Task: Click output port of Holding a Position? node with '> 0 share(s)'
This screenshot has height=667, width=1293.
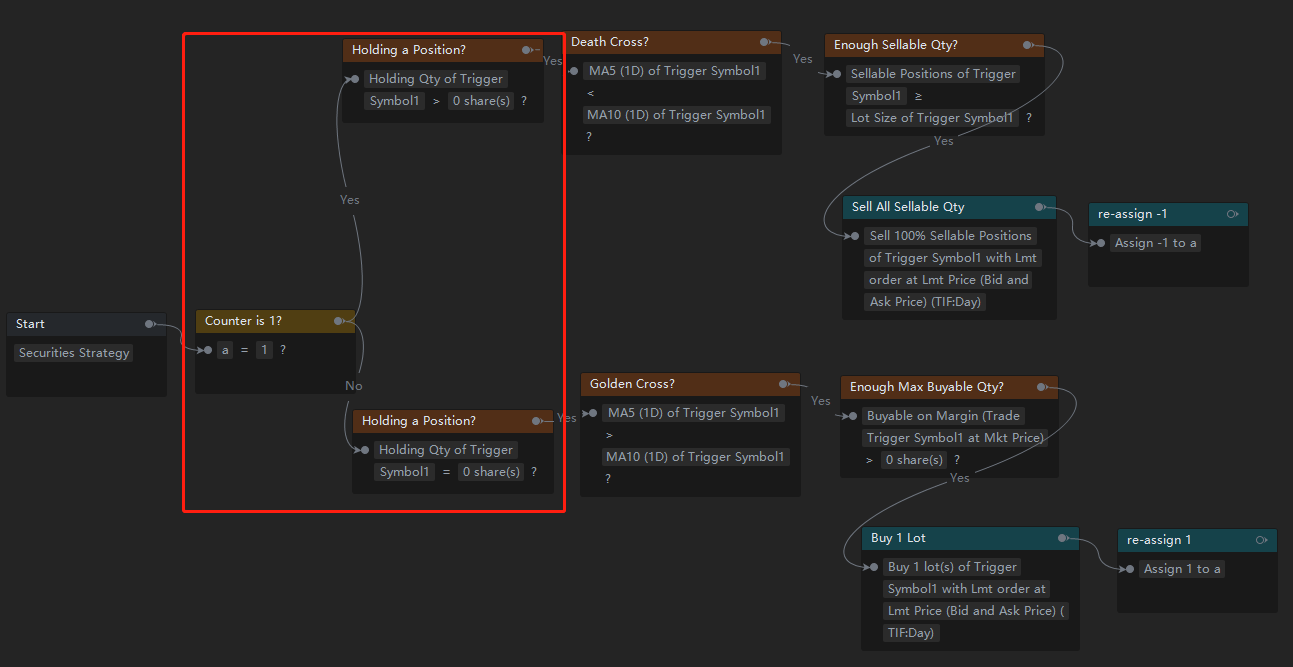Action: coord(526,50)
